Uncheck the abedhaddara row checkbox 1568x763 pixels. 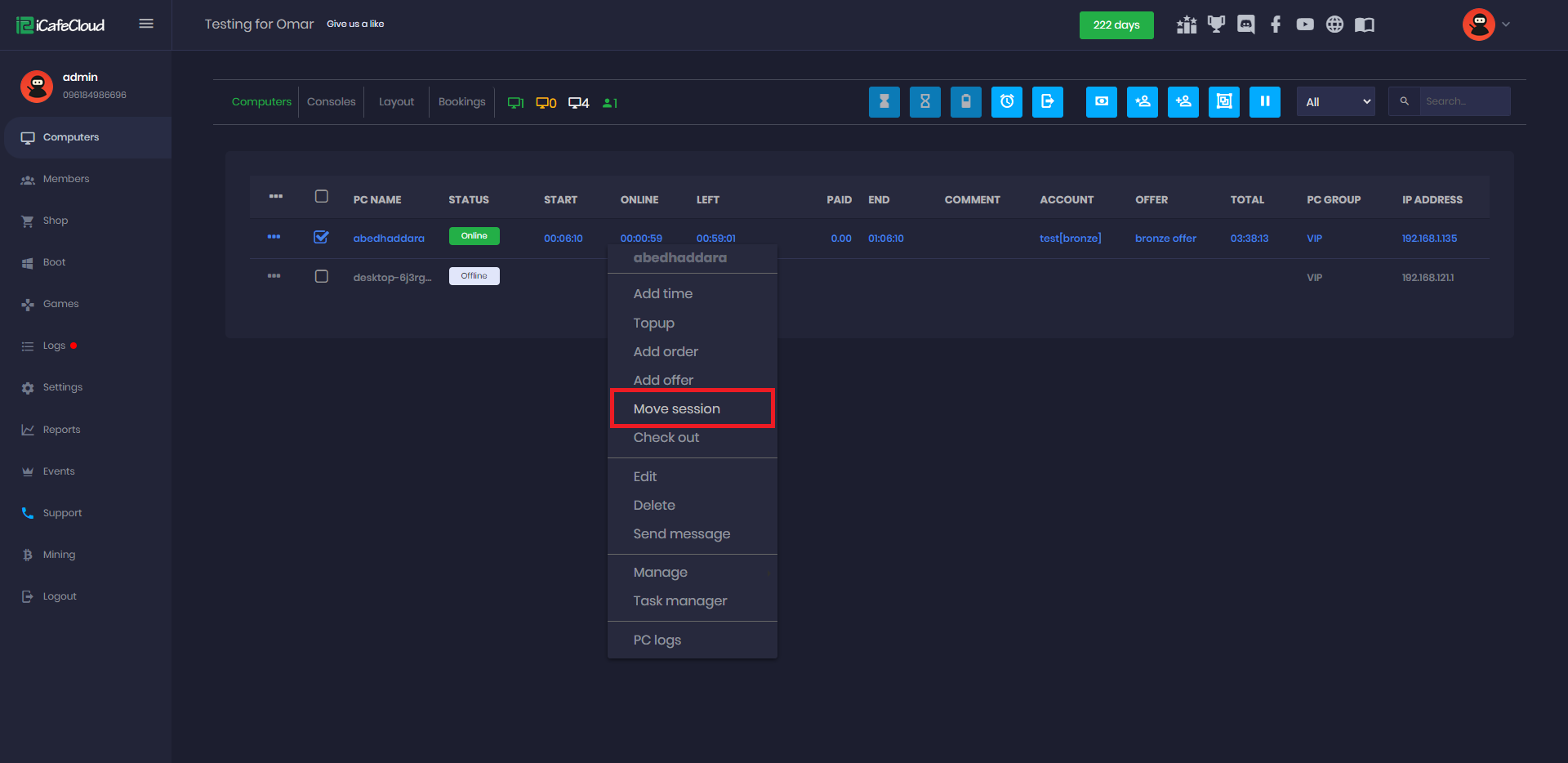[321, 237]
